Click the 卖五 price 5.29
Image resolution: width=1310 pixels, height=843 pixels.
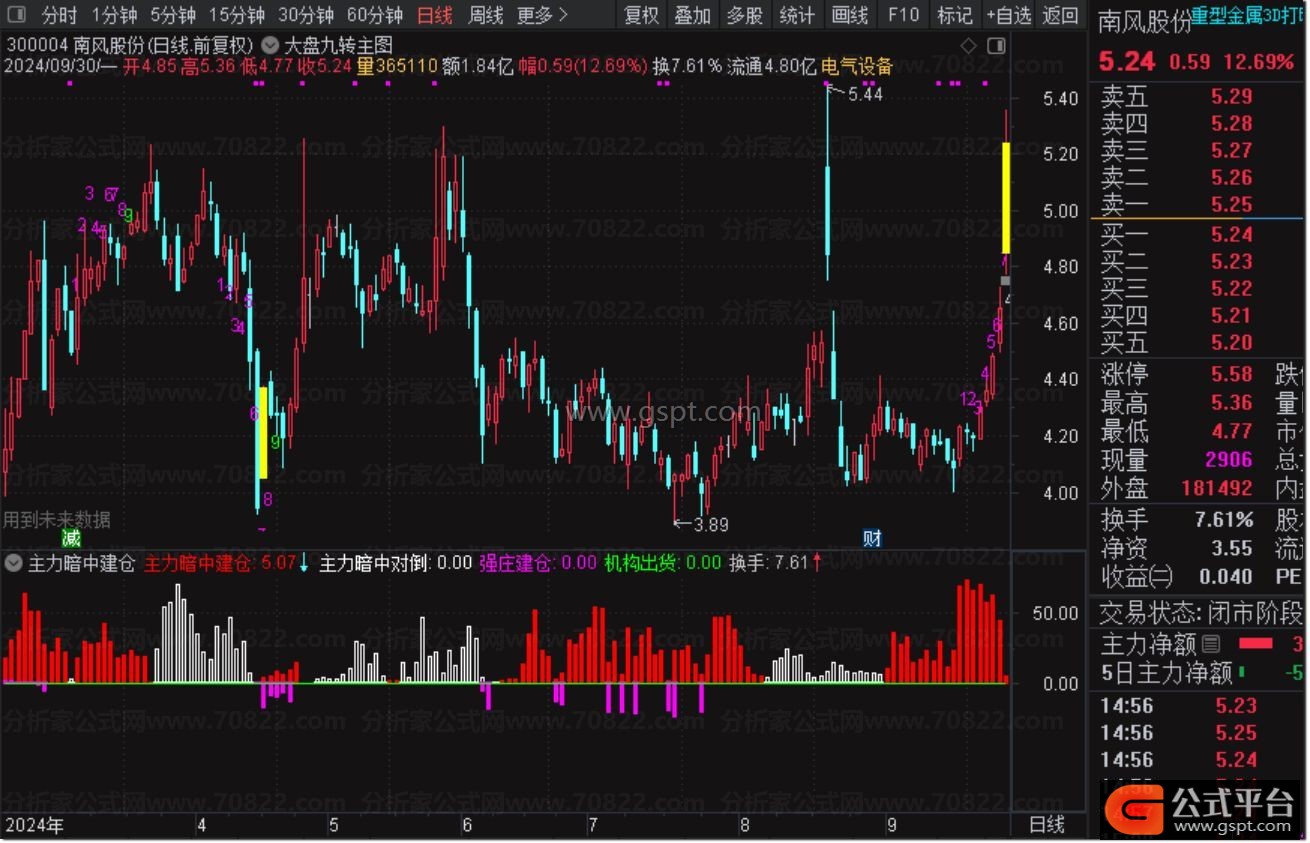pyautogui.click(x=1231, y=97)
